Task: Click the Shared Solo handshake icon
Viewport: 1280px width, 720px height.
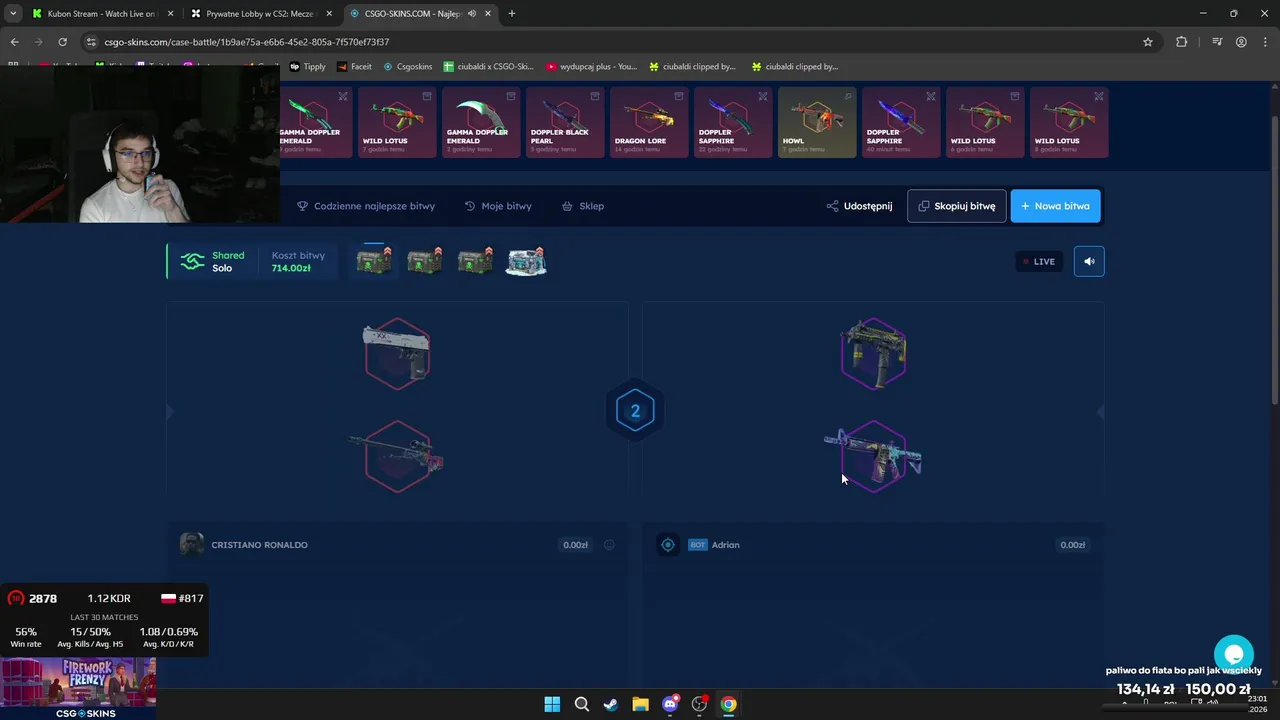Action: [x=192, y=261]
